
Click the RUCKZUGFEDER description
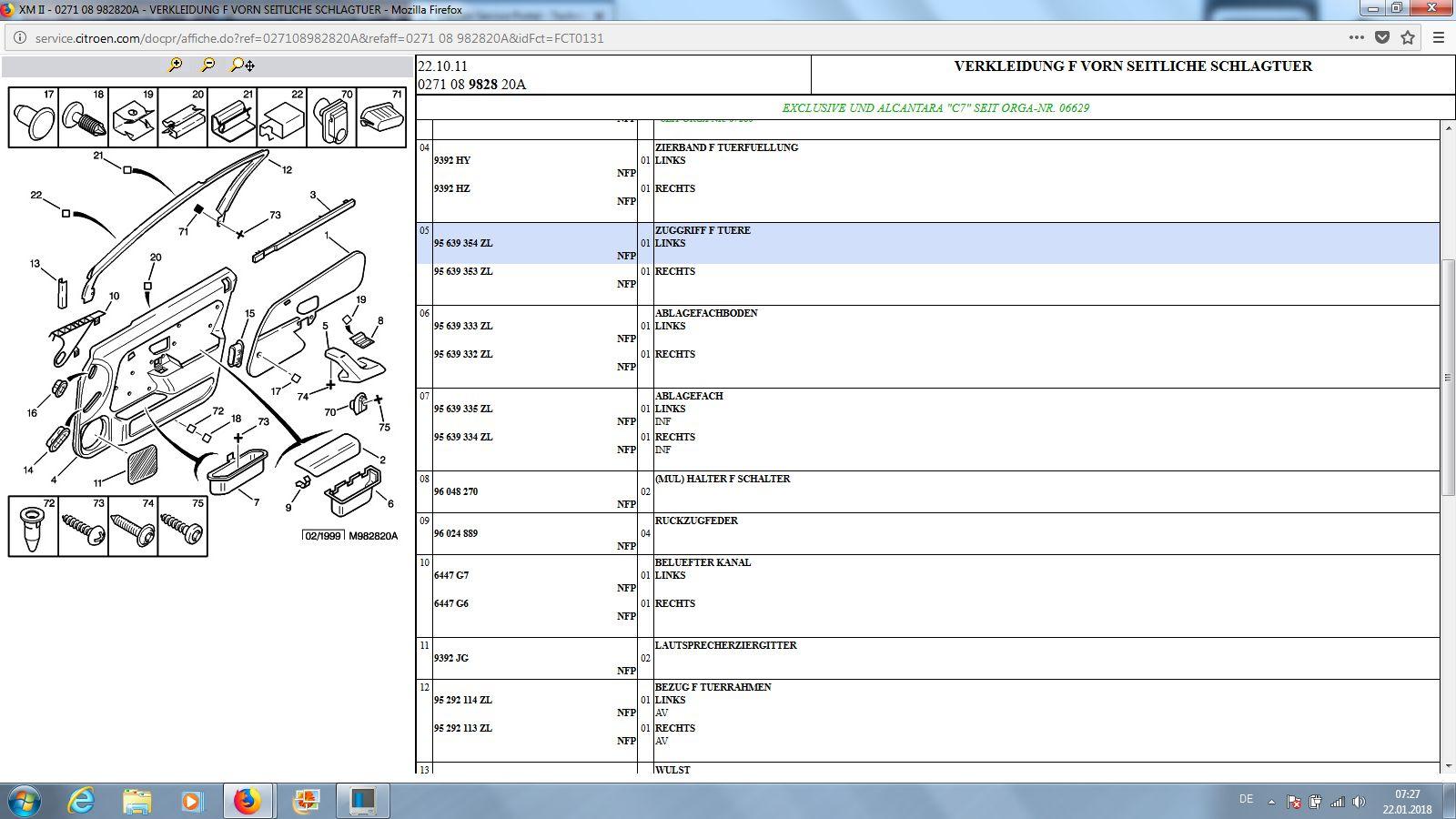click(x=696, y=521)
